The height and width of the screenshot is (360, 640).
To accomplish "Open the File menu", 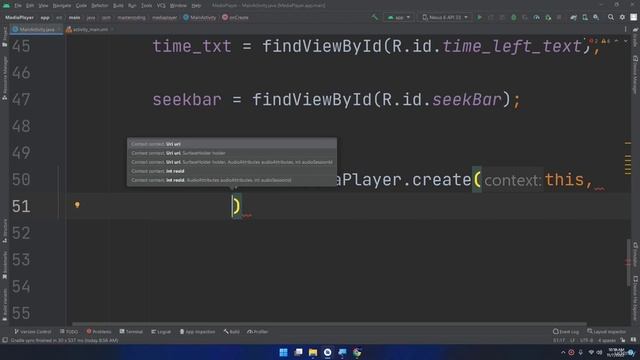I will click(18, 6).
